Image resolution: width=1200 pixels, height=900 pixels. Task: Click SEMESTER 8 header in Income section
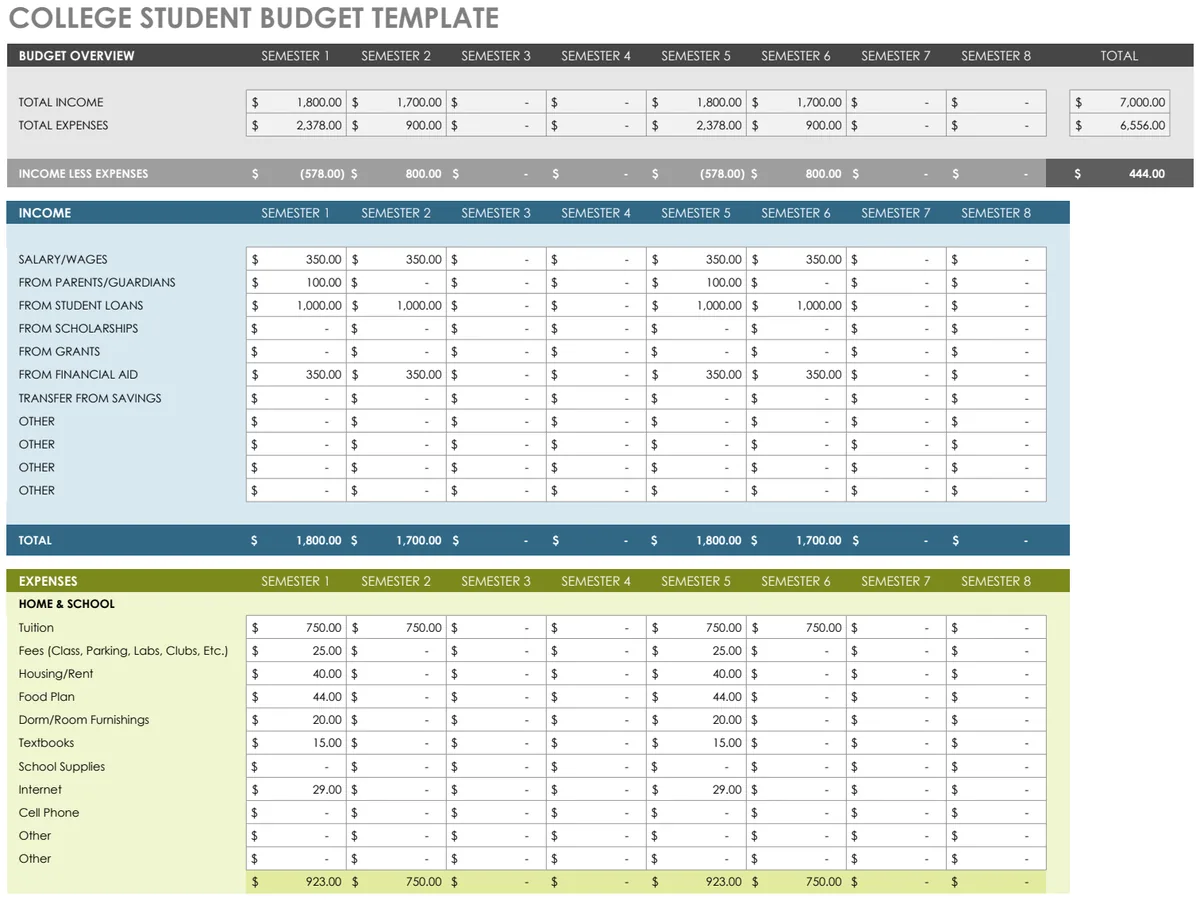[x=996, y=213]
